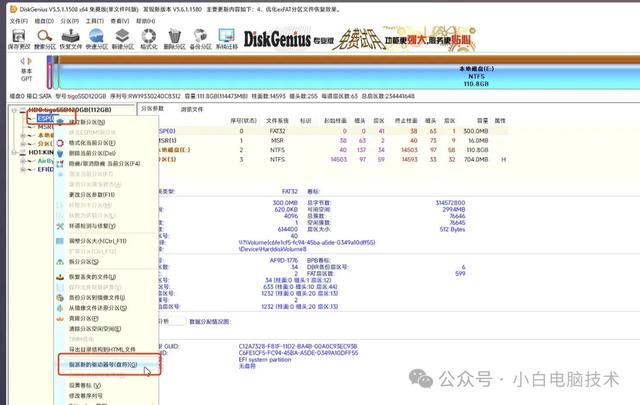
Task: Click the 免费试用 DiskGenius banner
Action: pos(359,40)
